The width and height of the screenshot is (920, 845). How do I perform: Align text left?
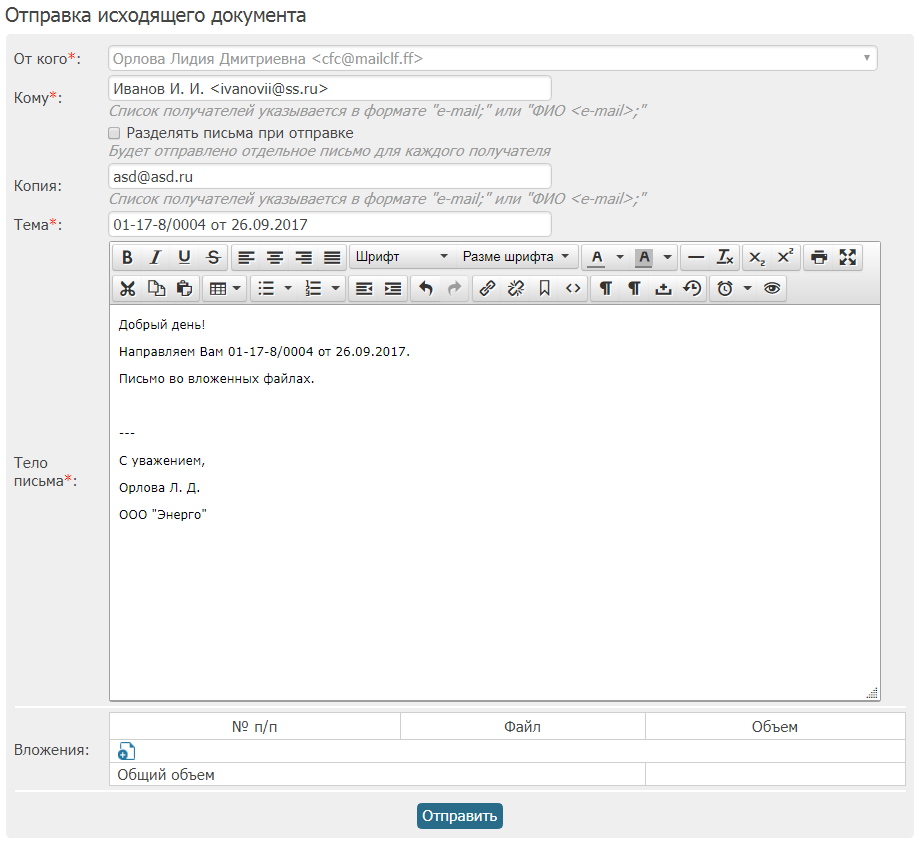tap(246, 257)
